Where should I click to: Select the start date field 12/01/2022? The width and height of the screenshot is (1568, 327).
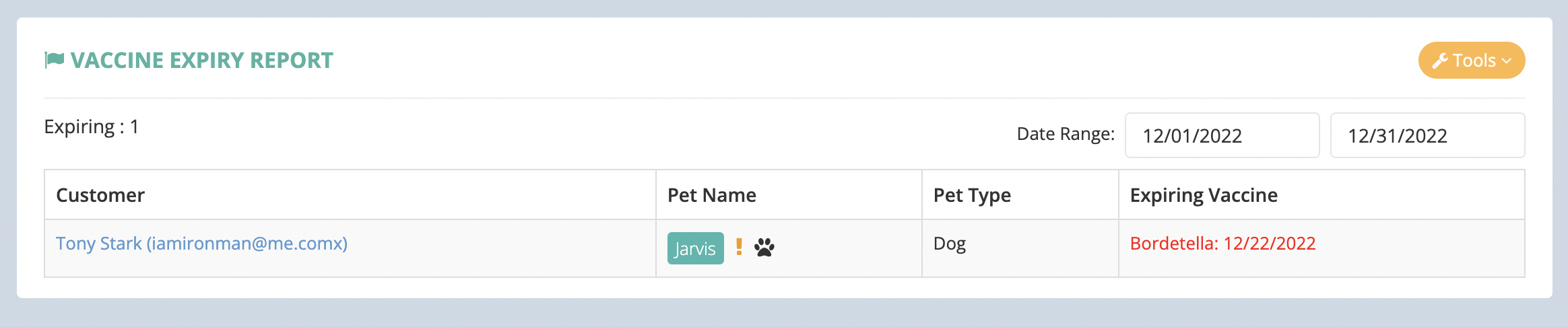(x=1222, y=135)
